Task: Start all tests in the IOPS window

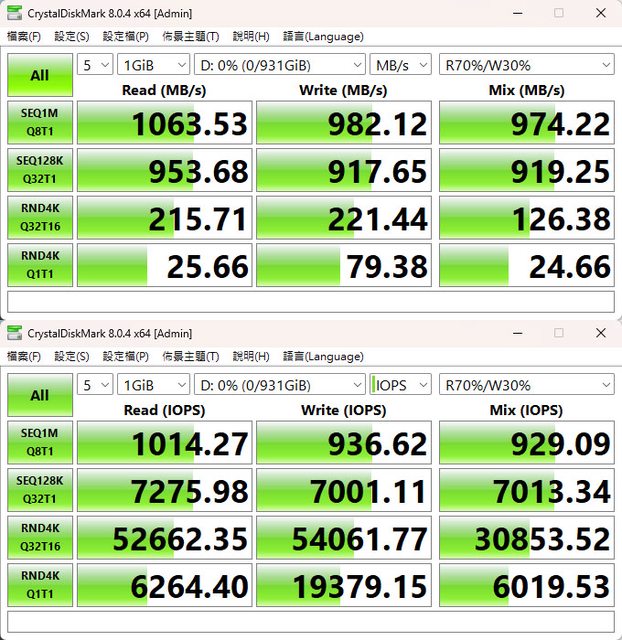Action: 39,395
